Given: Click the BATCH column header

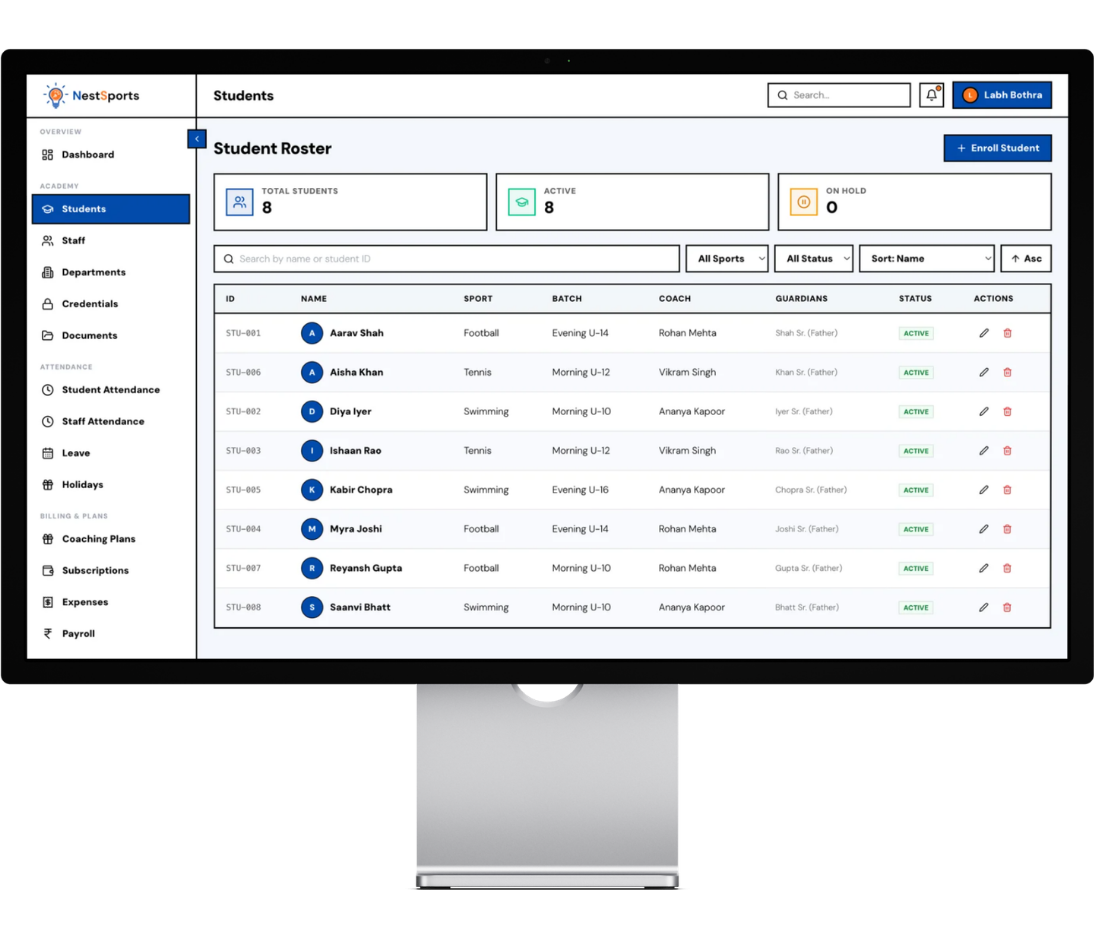Looking at the screenshot, I should 567,299.
